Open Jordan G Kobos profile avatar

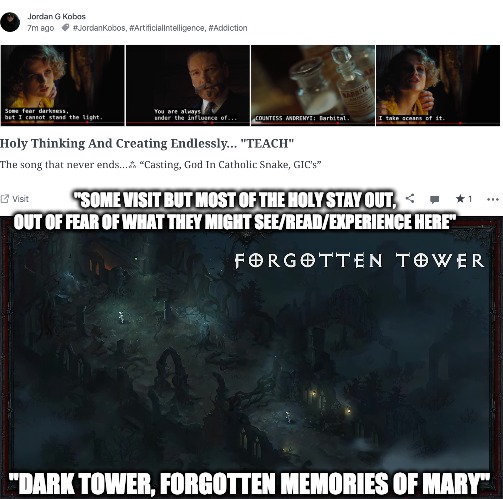(10, 22)
